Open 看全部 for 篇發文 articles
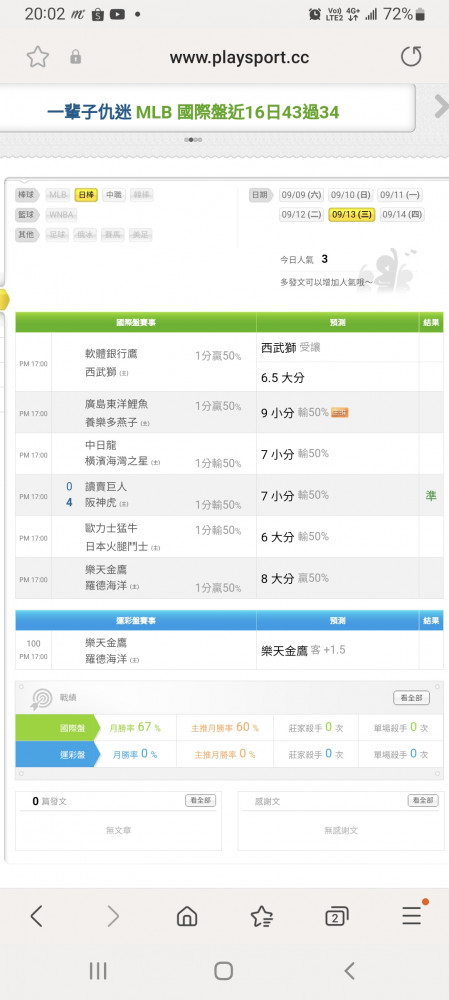 (200, 800)
